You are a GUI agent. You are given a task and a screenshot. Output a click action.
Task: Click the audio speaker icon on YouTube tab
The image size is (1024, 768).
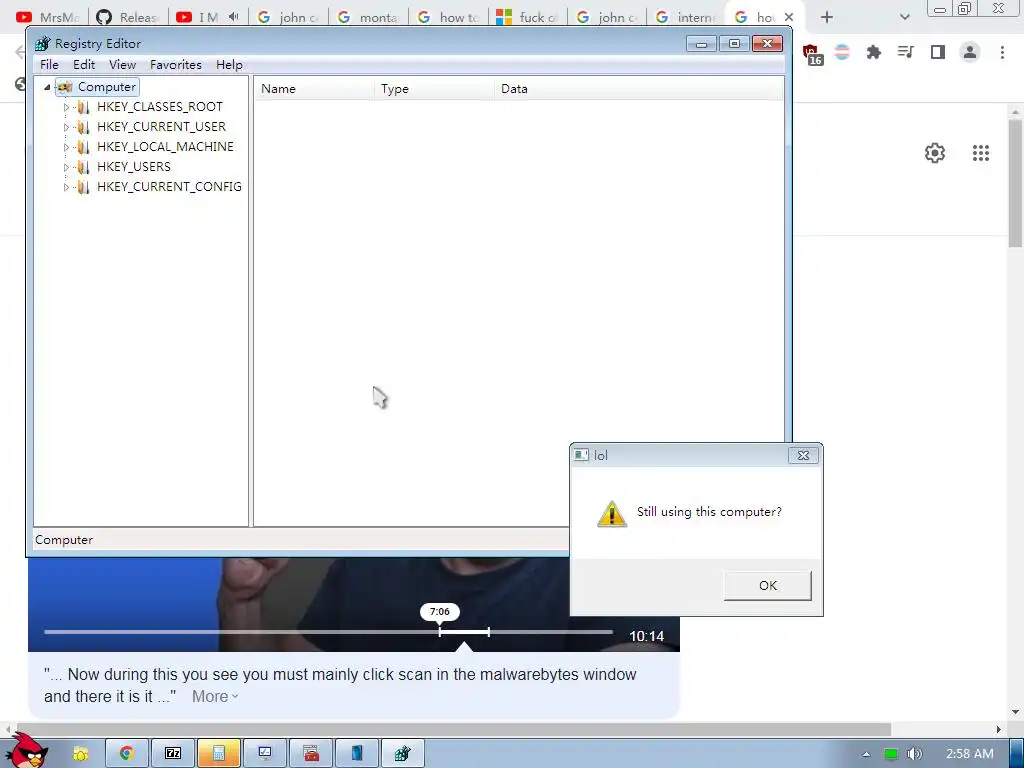[x=234, y=17]
